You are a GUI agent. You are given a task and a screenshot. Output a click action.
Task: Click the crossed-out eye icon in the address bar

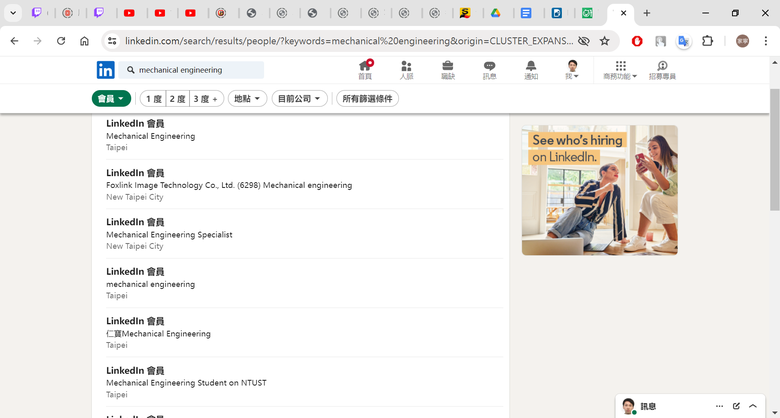[x=584, y=41]
